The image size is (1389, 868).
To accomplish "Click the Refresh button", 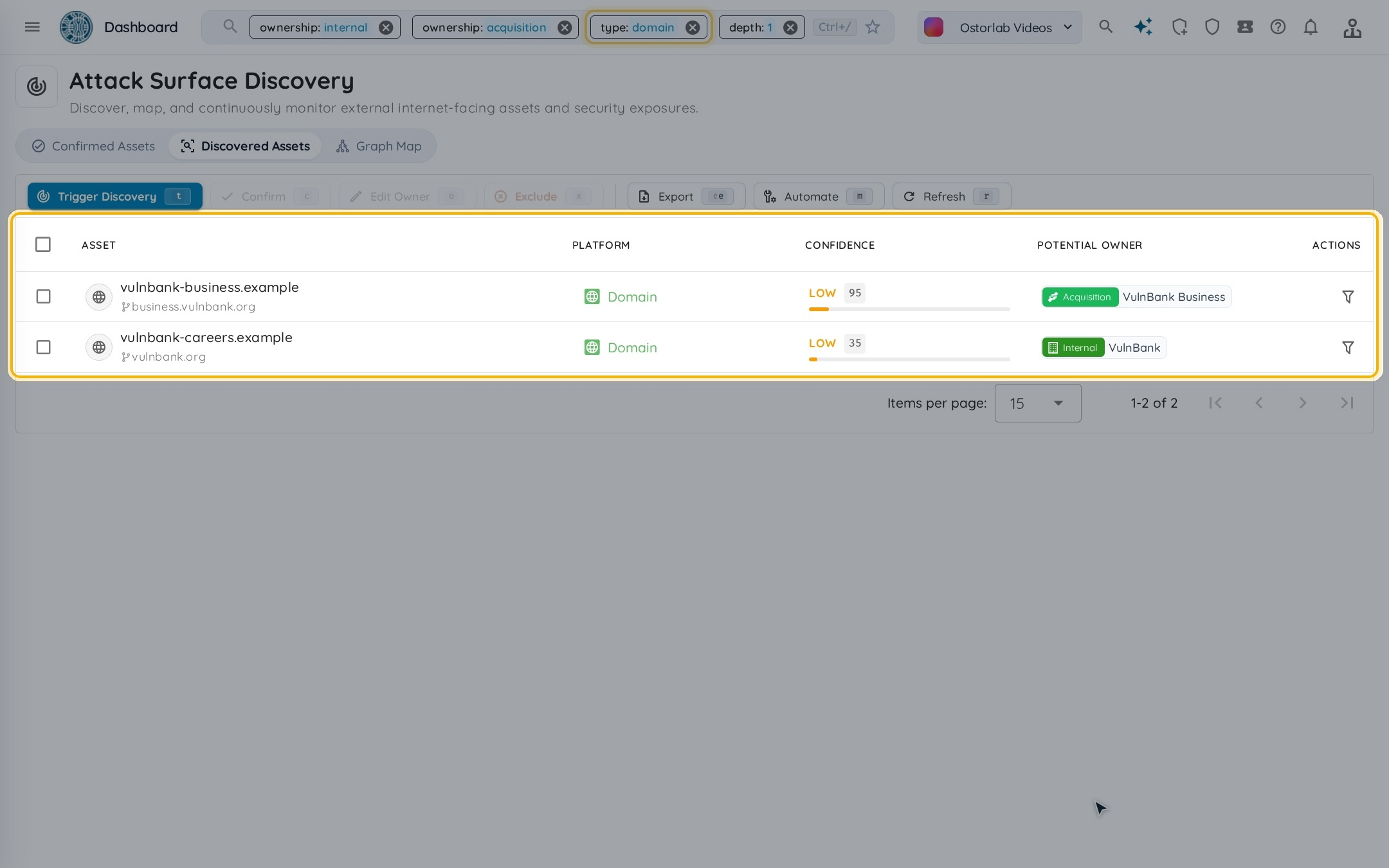I will (x=952, y=196).
